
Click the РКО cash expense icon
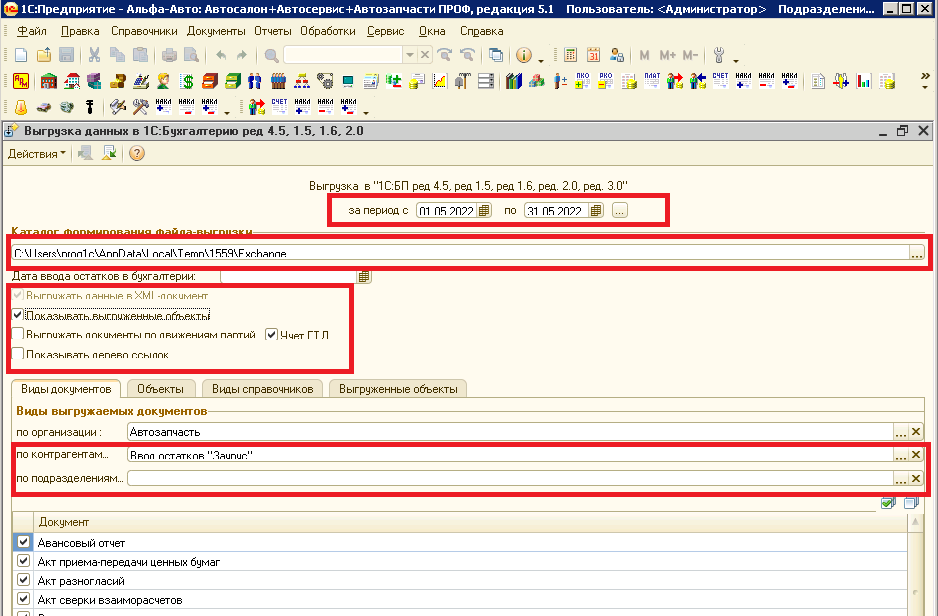pos(605,81)
